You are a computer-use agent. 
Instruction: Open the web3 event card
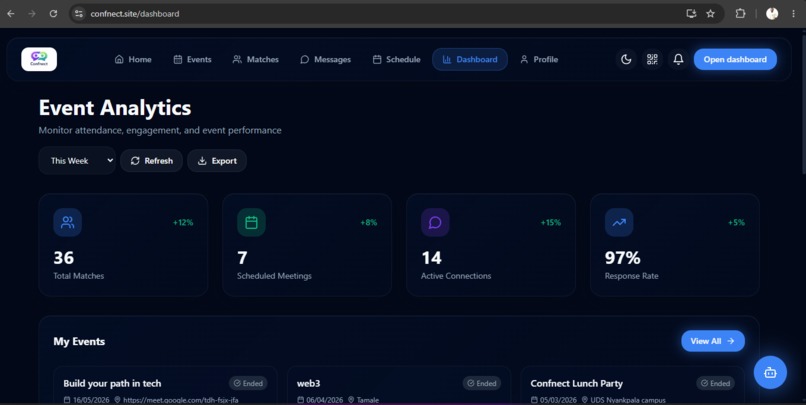399,385
